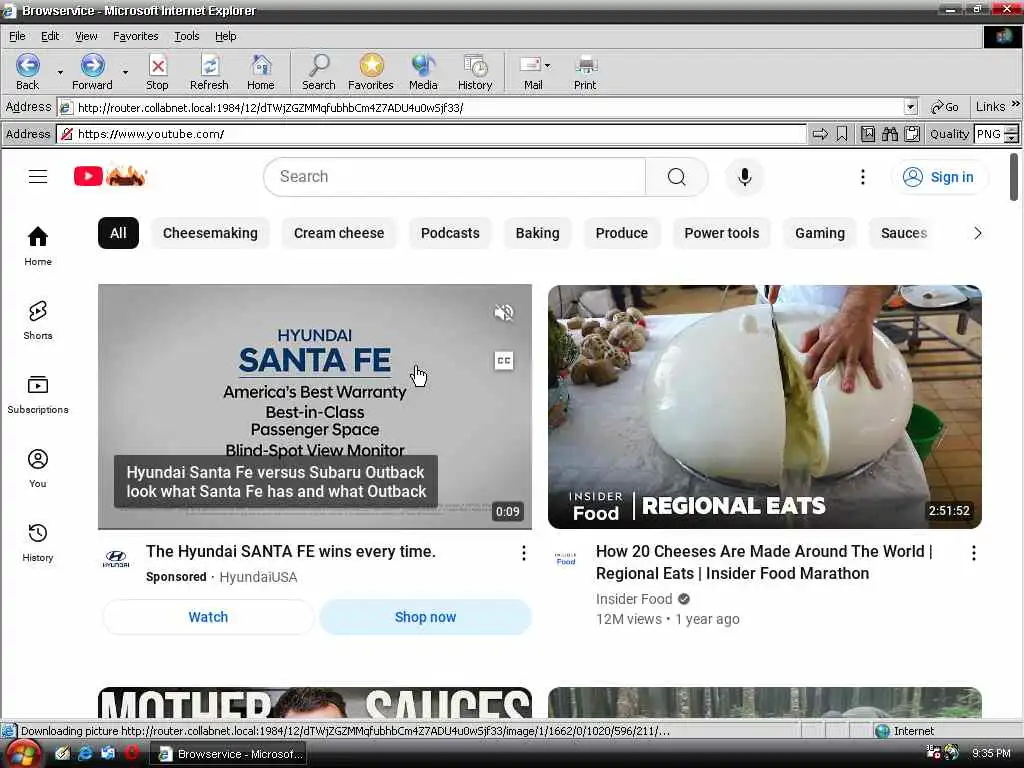1024x768 pixels.
Task: Open the Regional Eats cheese video thumbnail
Action: (x=765, y=406)
